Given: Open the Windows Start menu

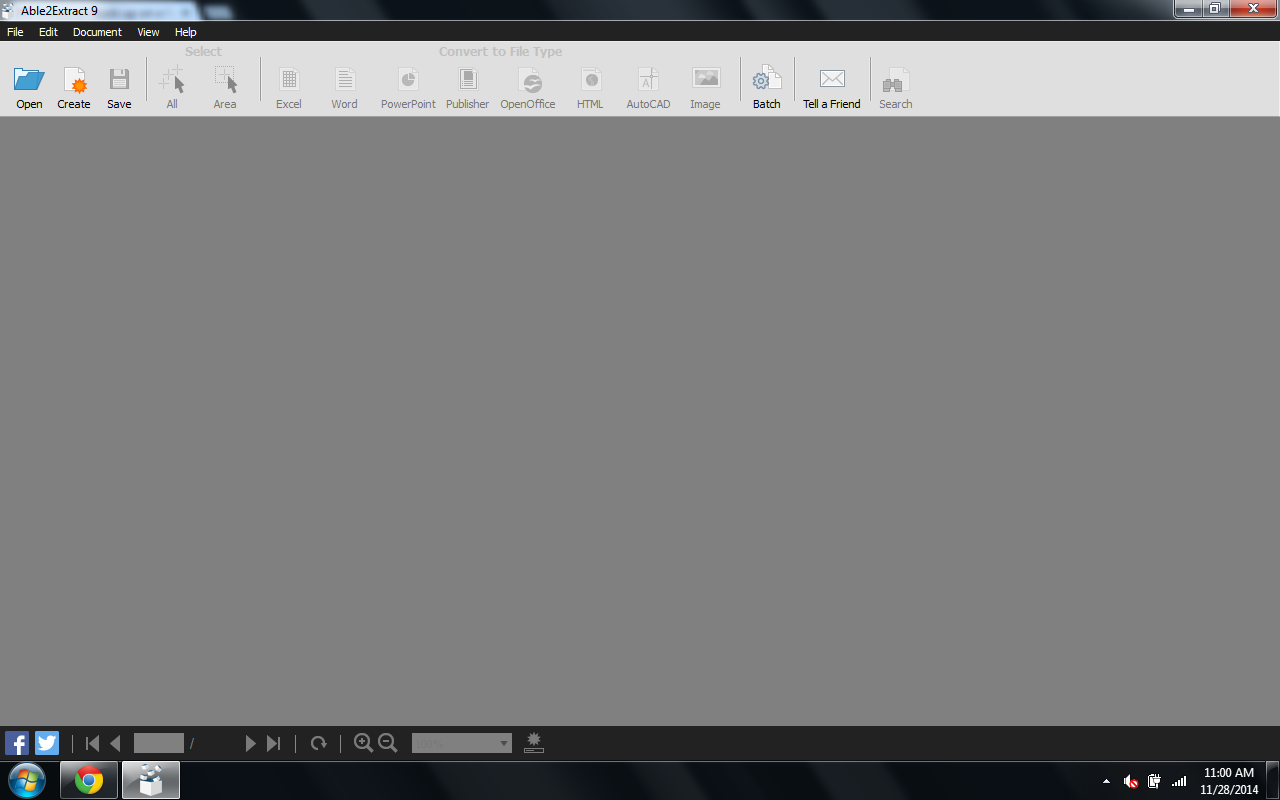Looking at the screenshot, I should 27,780.
